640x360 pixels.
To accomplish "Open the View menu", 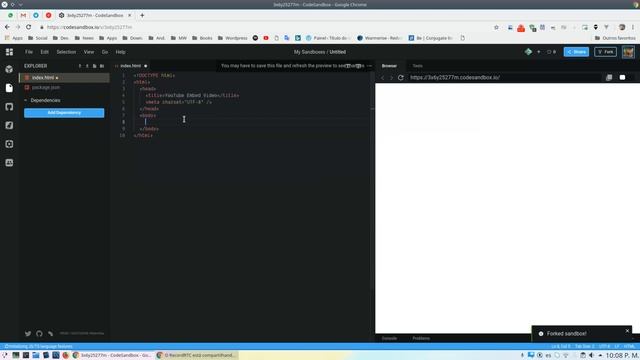I will tap(89, 52).
